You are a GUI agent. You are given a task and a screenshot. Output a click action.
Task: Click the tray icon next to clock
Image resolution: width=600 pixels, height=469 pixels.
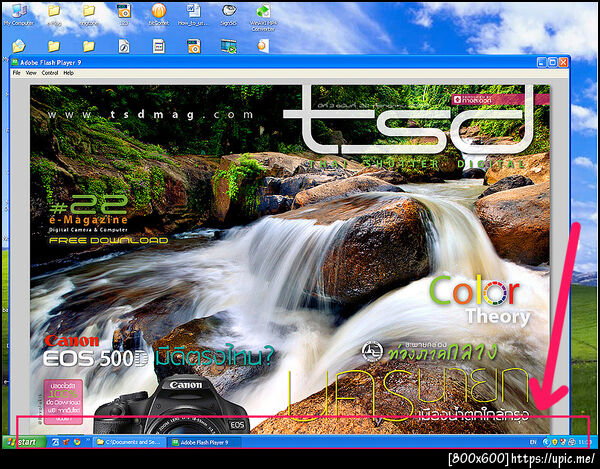coord(572,442)
